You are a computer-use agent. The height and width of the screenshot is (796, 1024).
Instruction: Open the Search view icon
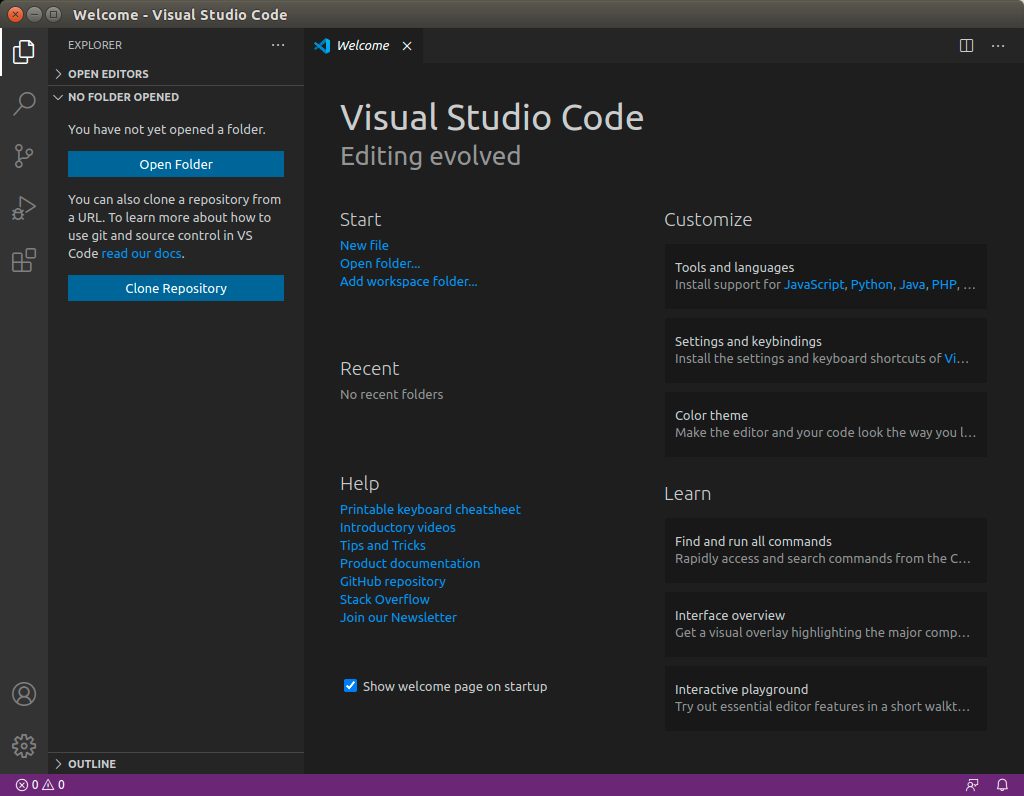[24, 103]
